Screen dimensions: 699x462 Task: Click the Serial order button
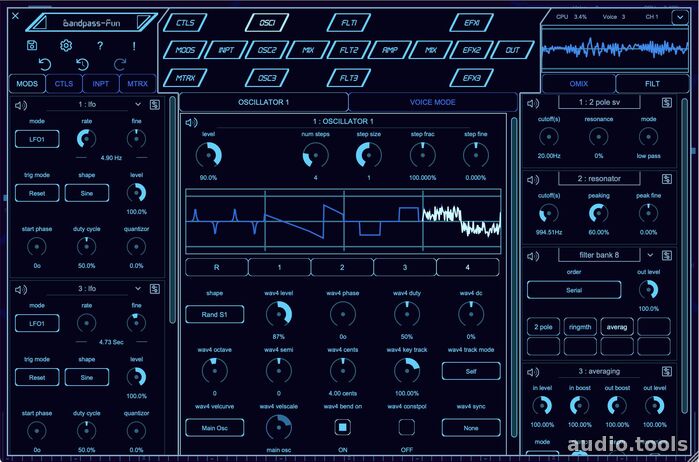(575, 289)
